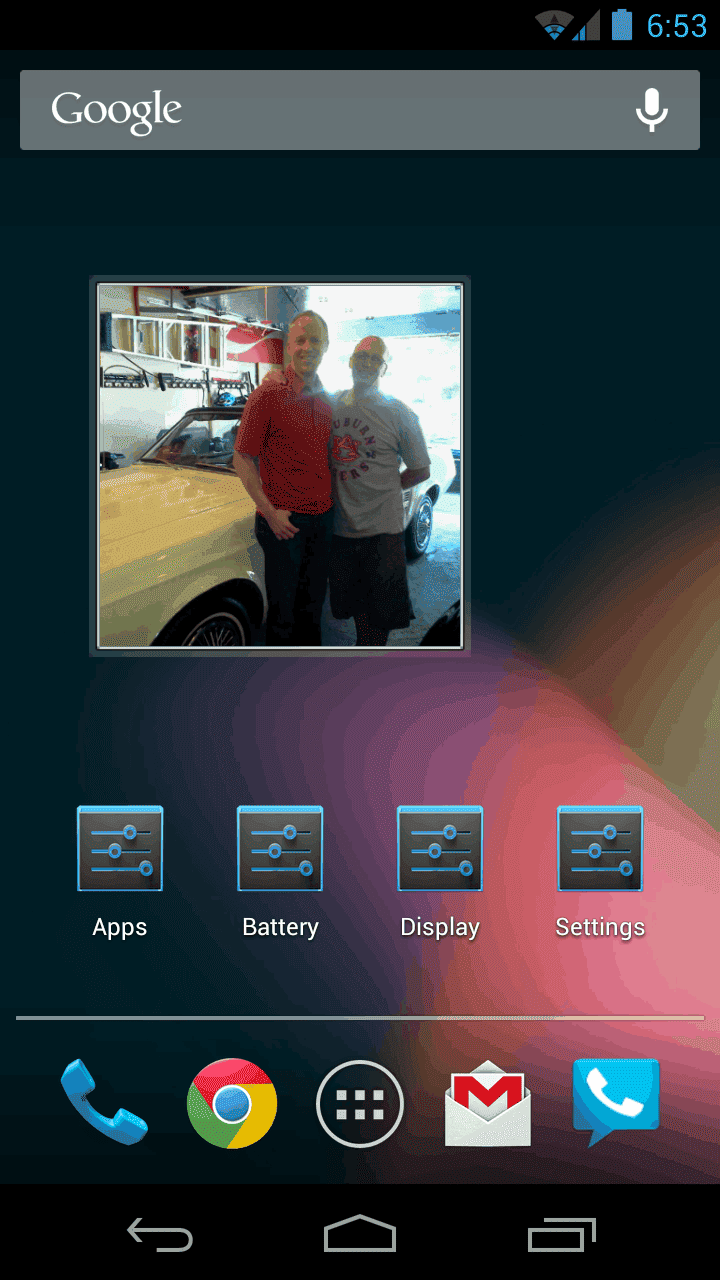
Task: Tap the Wi-Fi status icon
Action: coord(552,25)
